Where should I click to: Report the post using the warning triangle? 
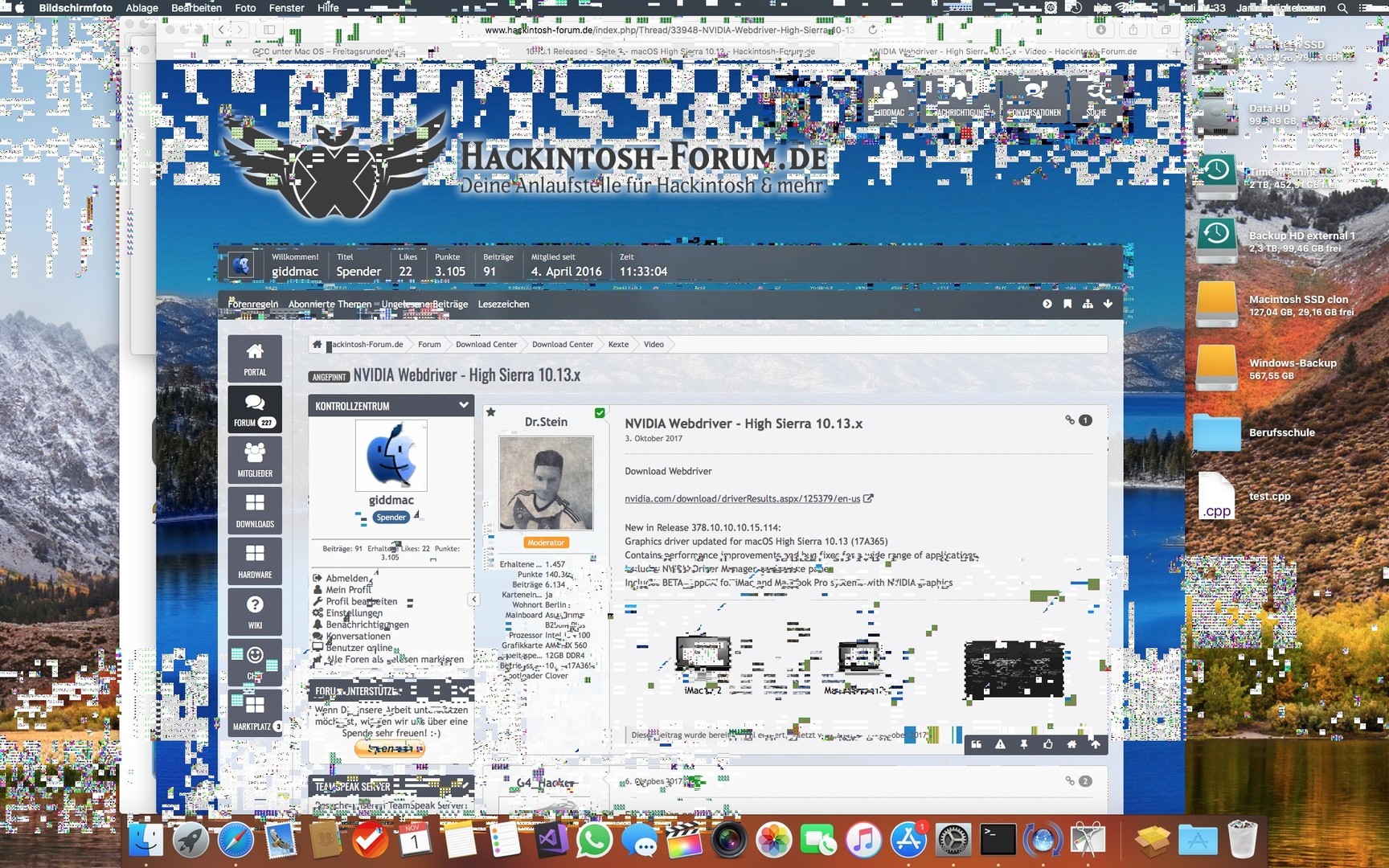click(x=1000, y=744)
